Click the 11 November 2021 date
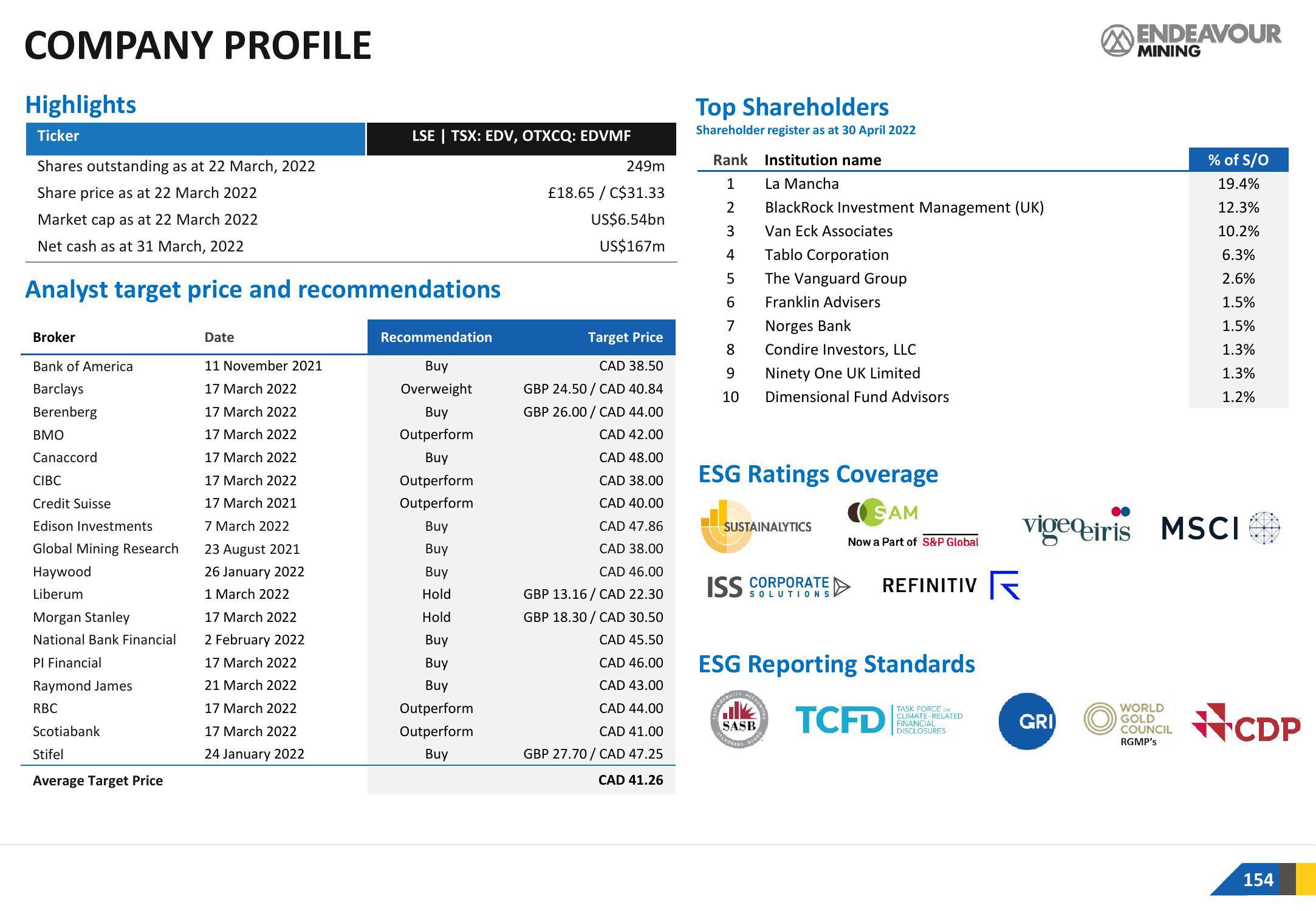Image resolution: width=1316 pixels, height=911 pixels. click(x=263, y=366)
